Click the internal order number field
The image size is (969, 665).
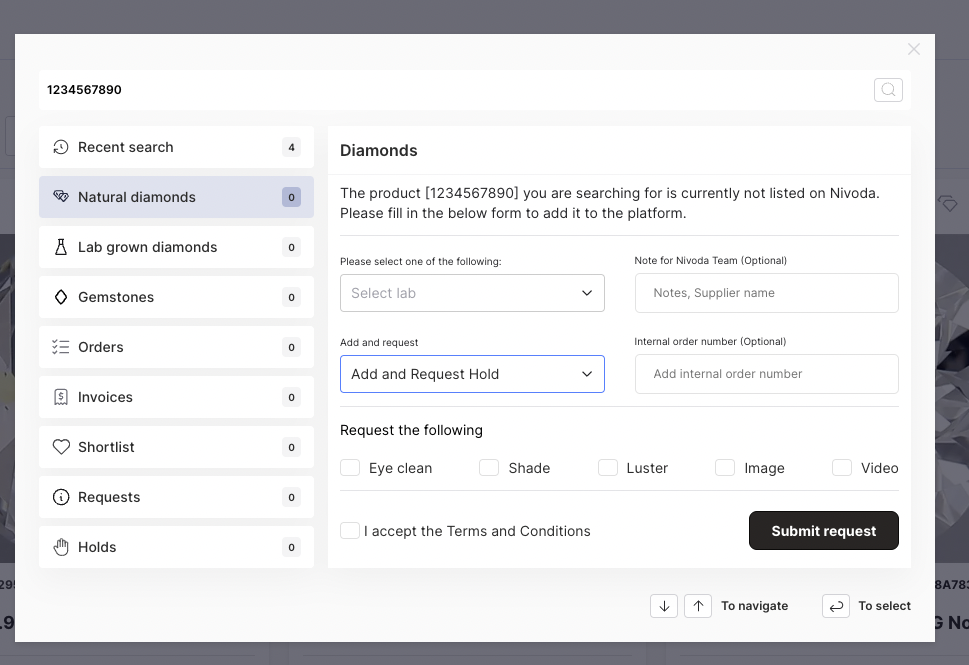(x=766, y=374)
